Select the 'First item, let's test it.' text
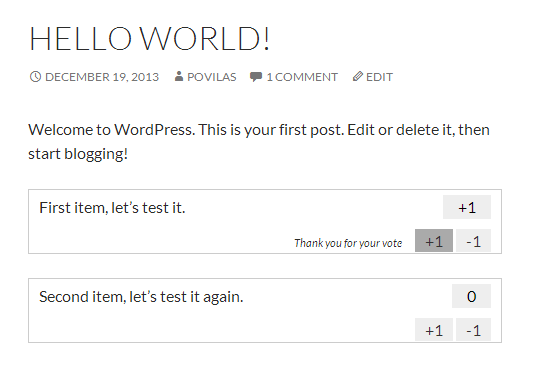Image resolution: width=535 pixels, height=375 pixels. [112, 208]
